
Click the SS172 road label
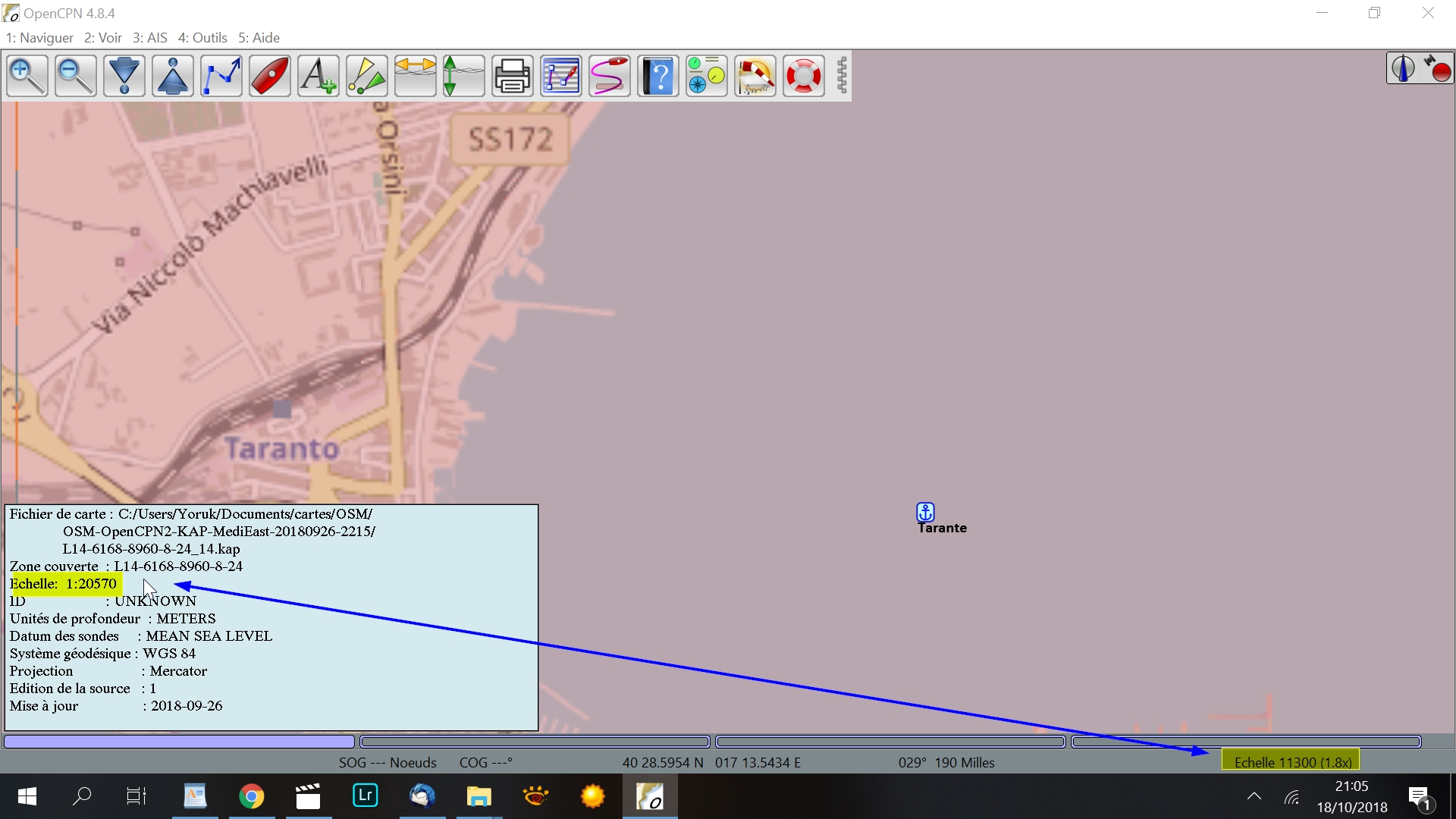point(510,140)
